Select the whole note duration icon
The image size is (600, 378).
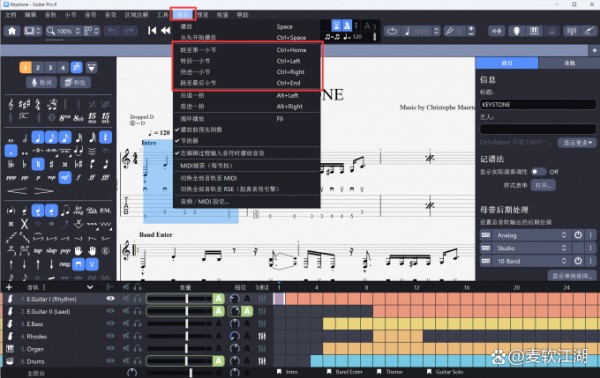point(11,140)
